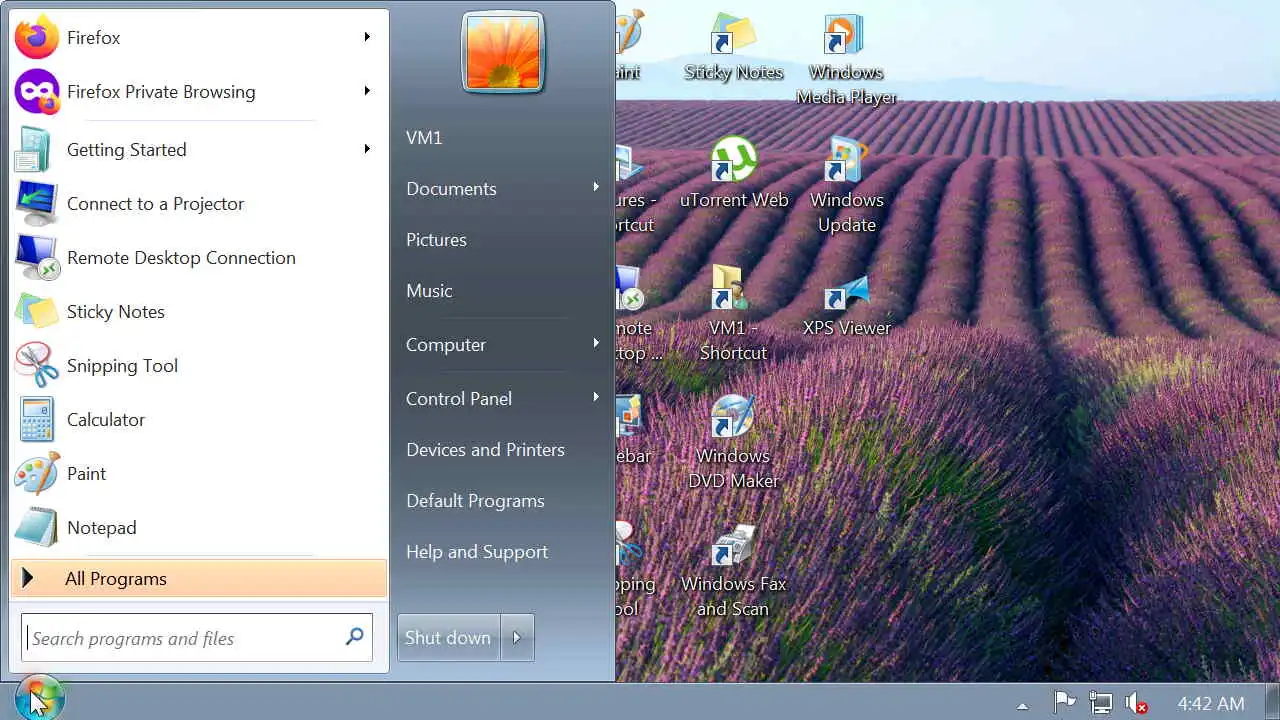Launch Firefox Private Browsing mask icon
The width and height of the screenshot is (1280, 720).
[x=37, y=92]
